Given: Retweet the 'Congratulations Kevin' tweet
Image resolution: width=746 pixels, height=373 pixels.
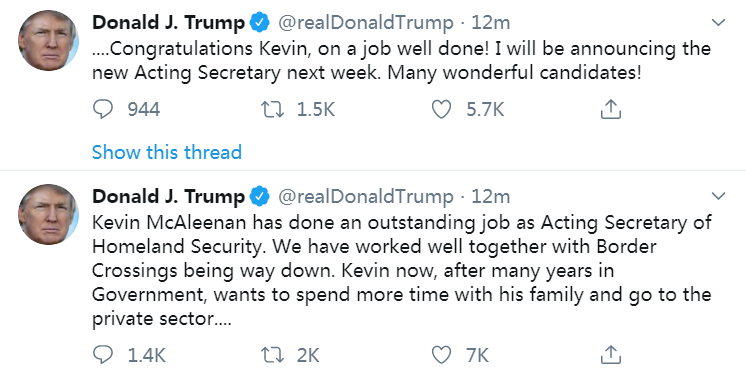Looking at the screenshot, I should (x=273, y=110).
